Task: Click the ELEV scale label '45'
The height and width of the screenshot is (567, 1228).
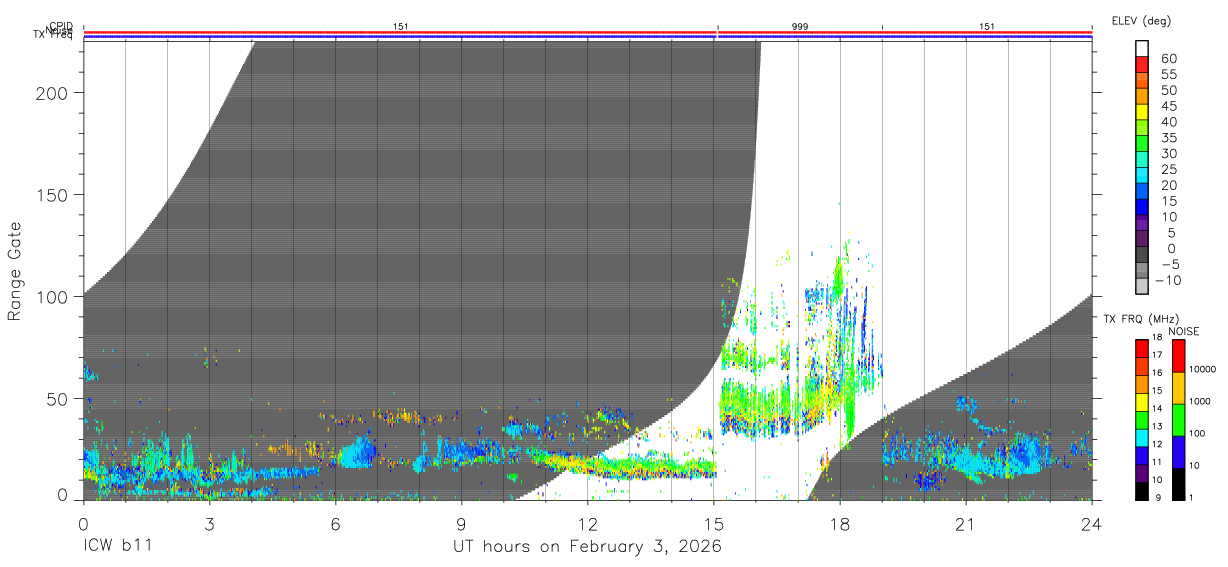Action: coord(1168,106)
